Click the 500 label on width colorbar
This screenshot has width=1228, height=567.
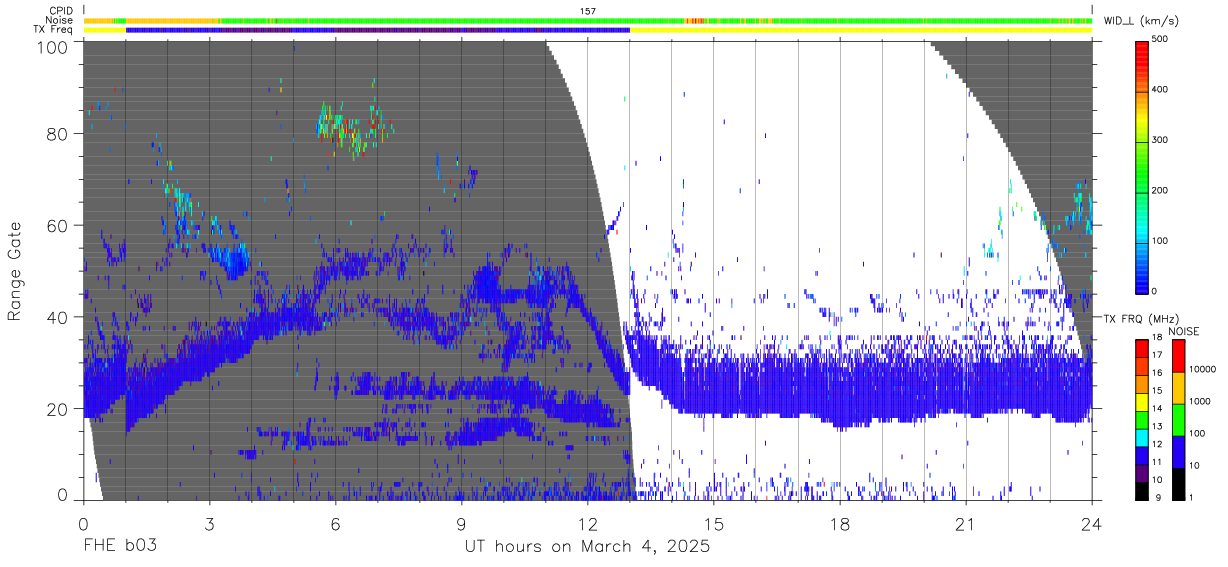[x=1161, y=41]
